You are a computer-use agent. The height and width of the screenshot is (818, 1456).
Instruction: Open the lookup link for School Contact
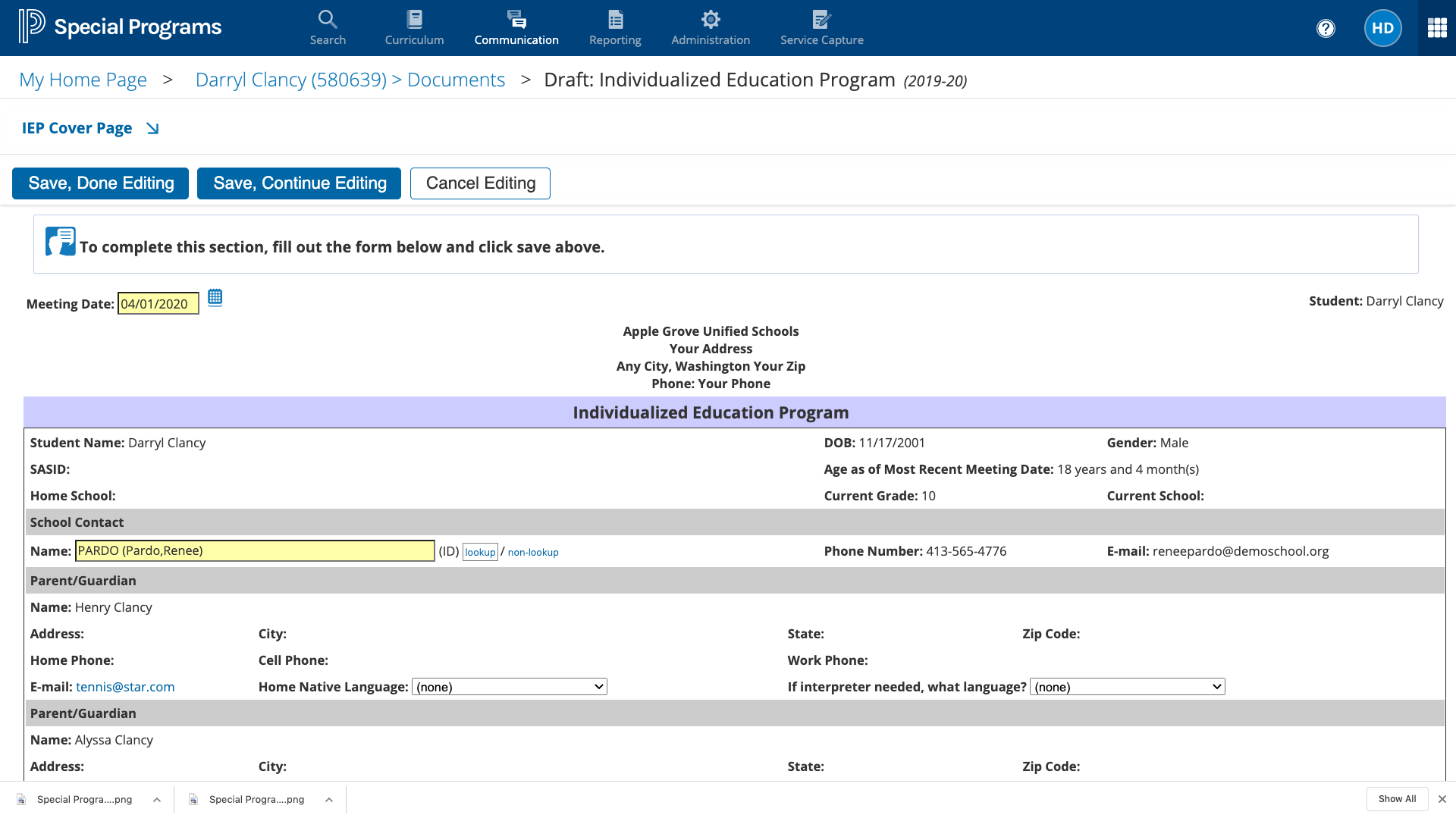click(x=480, y=552)
